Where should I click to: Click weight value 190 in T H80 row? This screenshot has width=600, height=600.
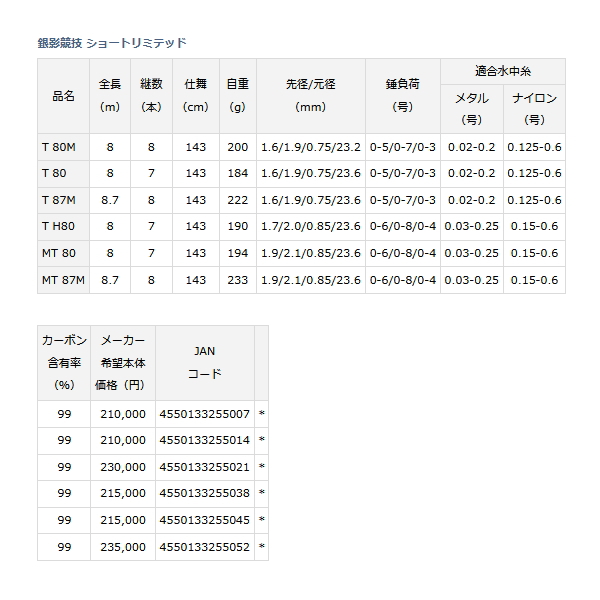[x=238, y=227]
